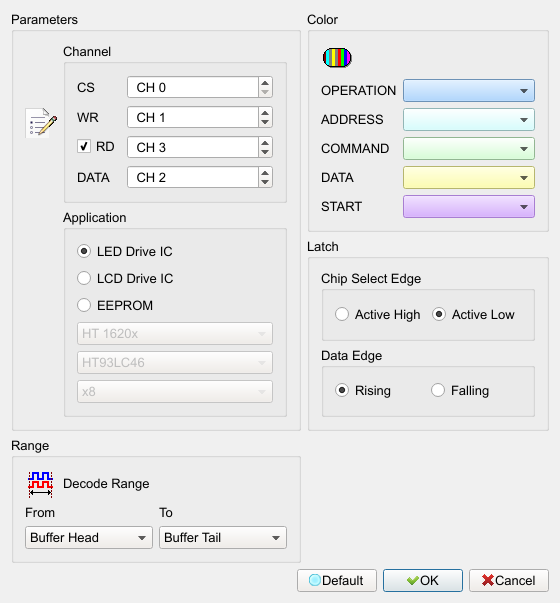Open the To Buffer Tail dropdown
560x603 pixels.
pos(223,537)
